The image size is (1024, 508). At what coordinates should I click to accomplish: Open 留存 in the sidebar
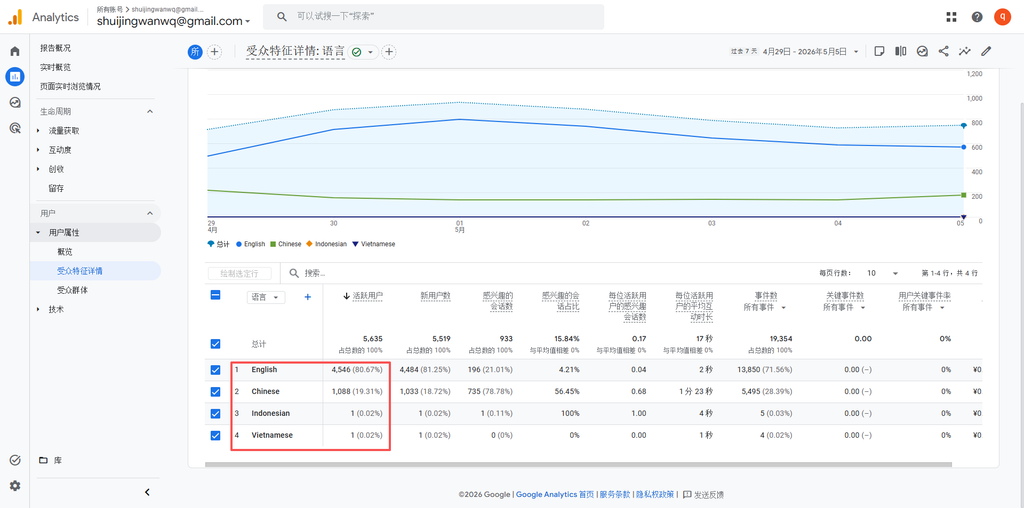pyautogui.click(x=56, y=188)
